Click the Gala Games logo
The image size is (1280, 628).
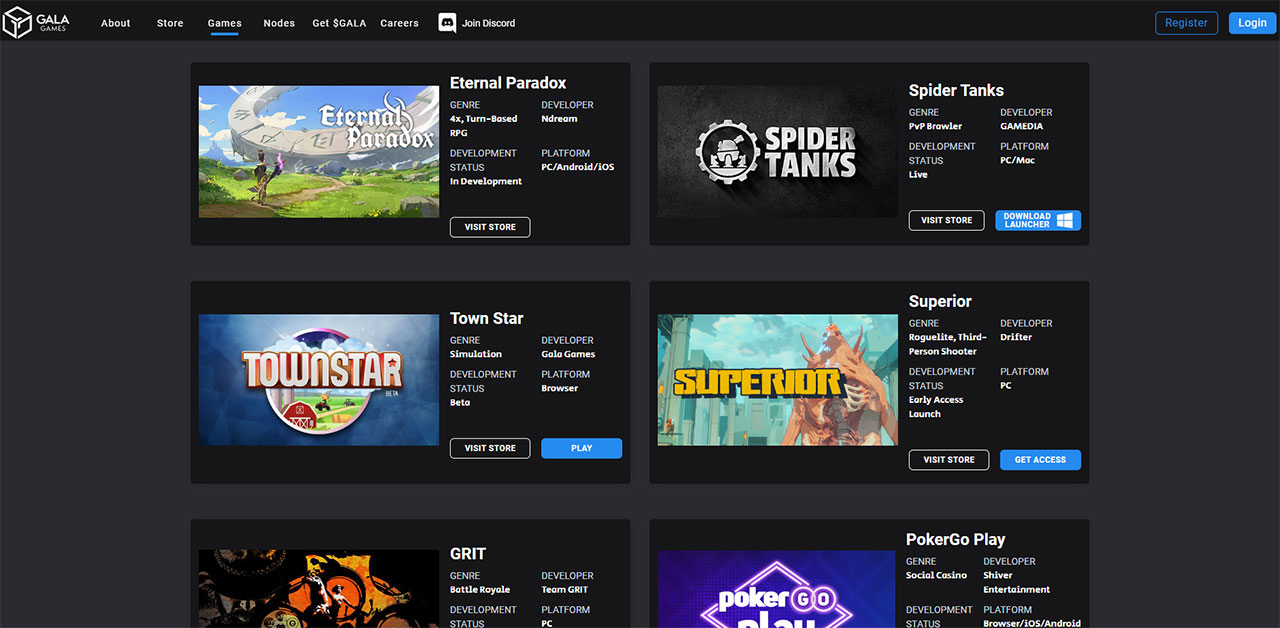point(36,22)
